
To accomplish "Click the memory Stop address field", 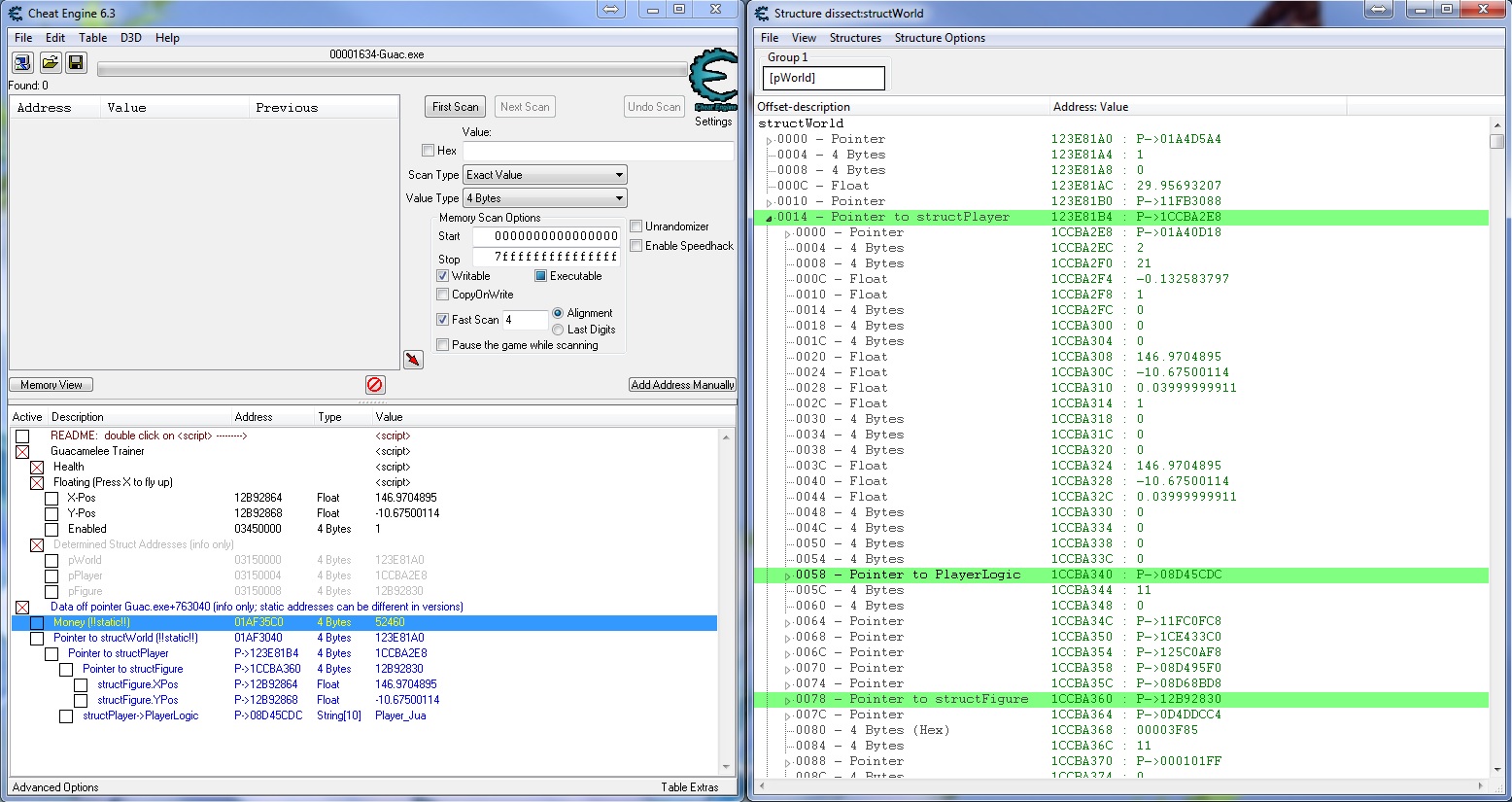I will pos(546,257).
